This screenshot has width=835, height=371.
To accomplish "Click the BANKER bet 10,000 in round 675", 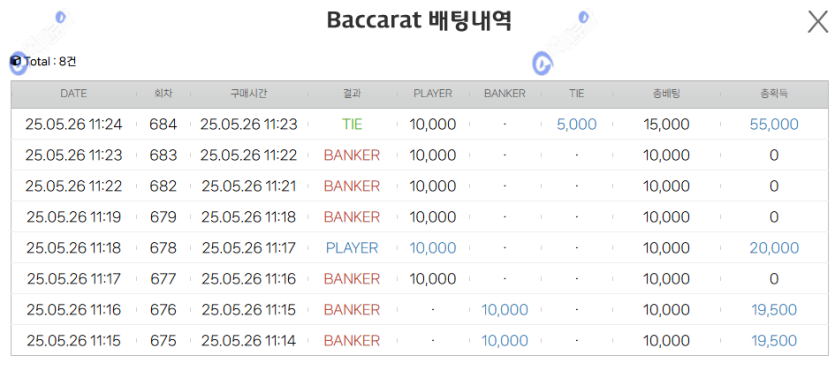I will (504, 341).
